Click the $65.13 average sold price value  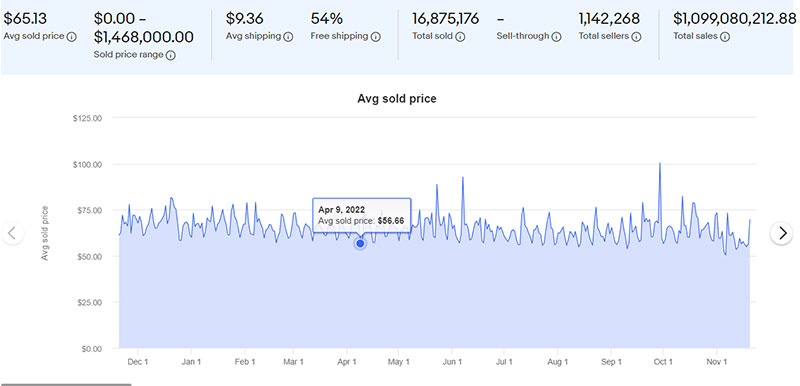click(x=25, y=19)
